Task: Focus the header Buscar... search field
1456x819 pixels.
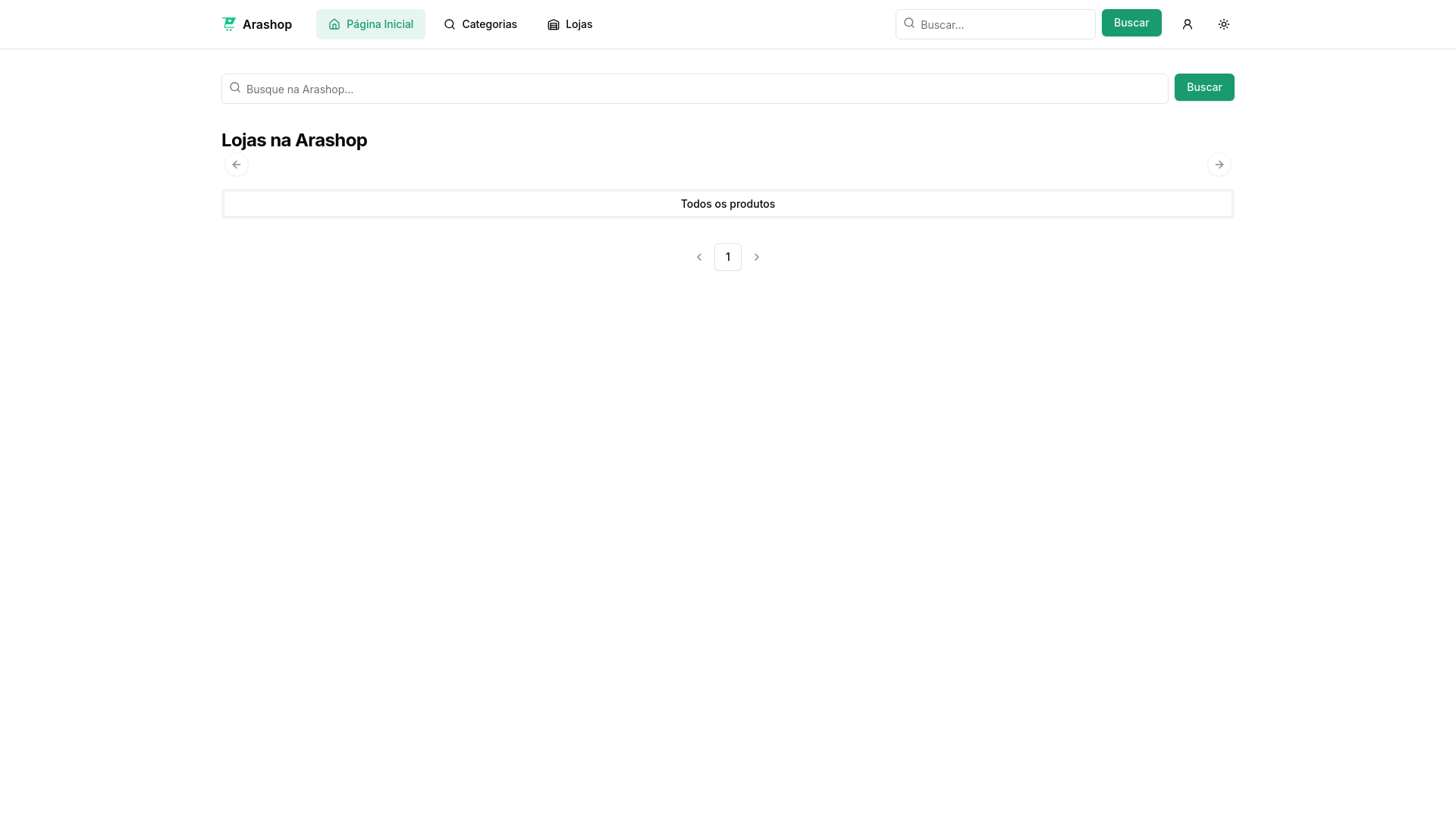Action: pos(995,24)
